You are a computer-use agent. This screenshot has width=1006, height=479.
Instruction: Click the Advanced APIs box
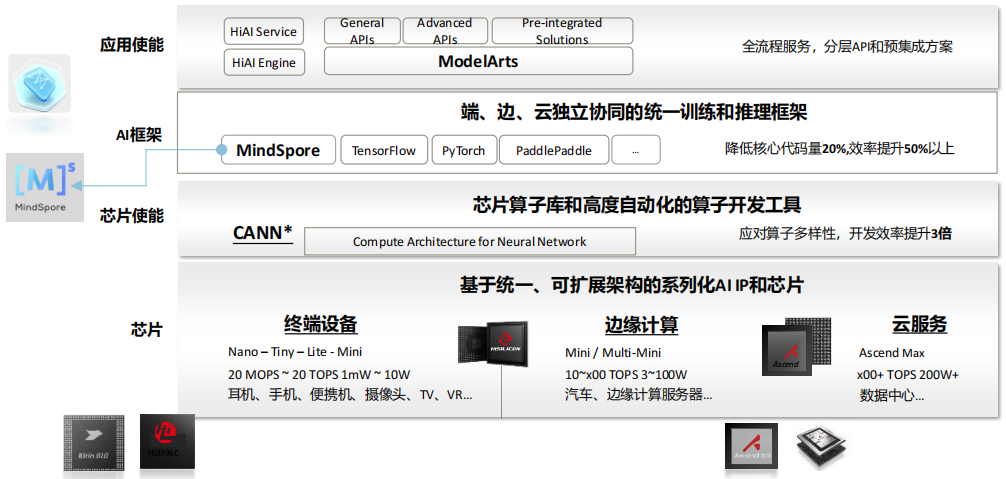[445, 31]
